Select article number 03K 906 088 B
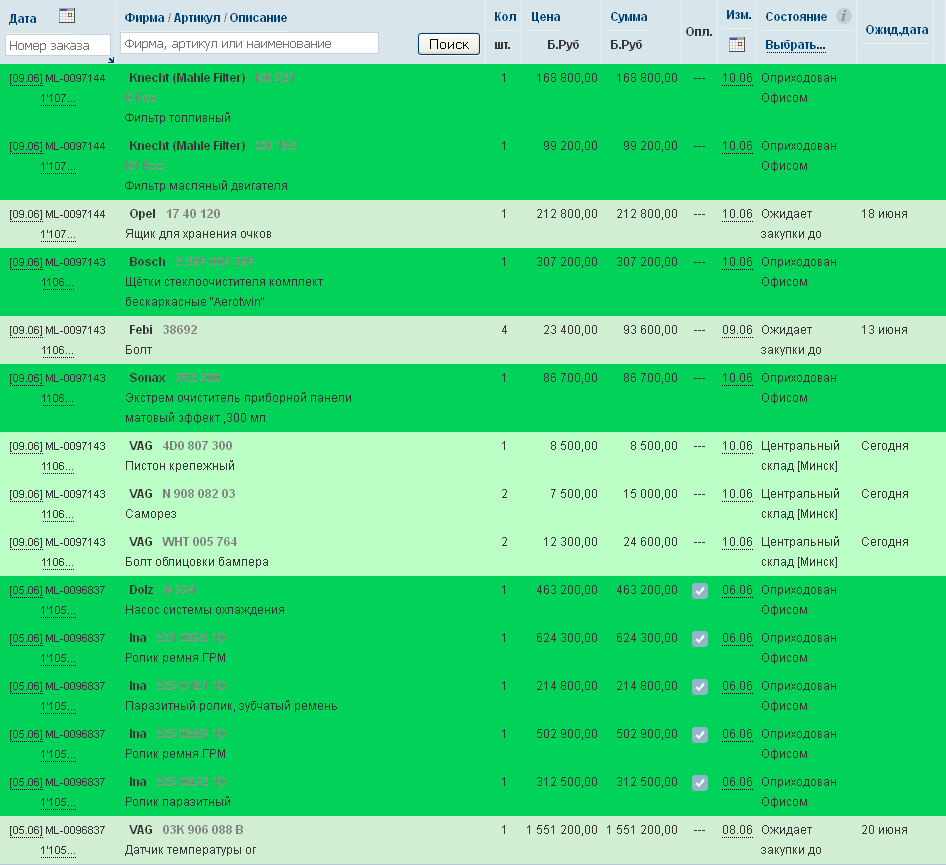 tap(203, 829)
